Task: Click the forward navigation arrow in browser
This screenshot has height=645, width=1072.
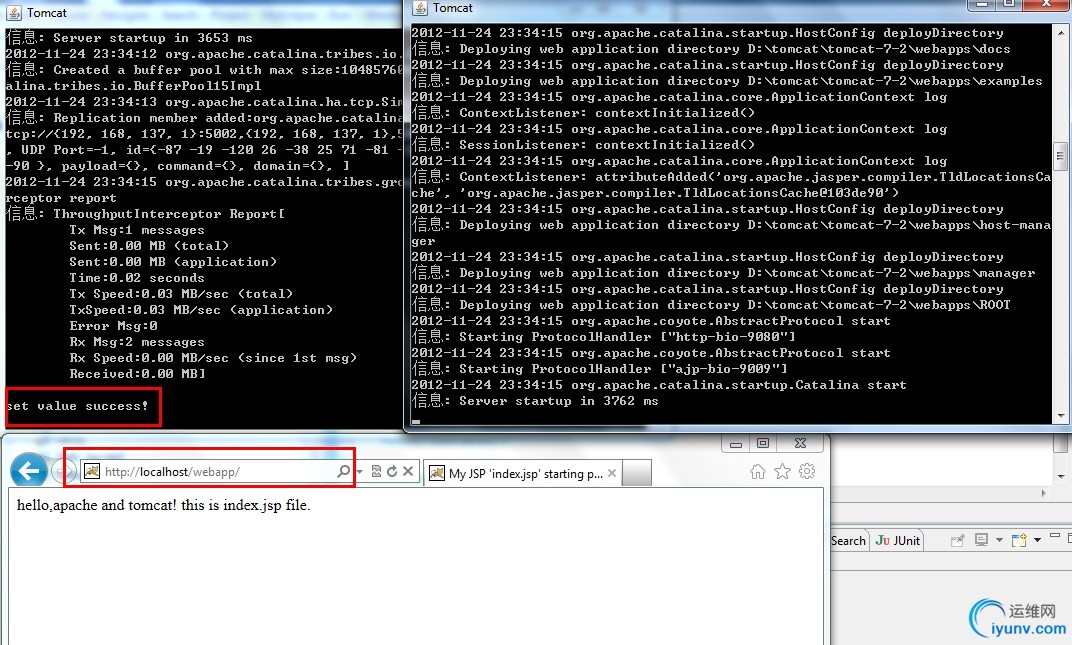Action: tap(65, 471)
